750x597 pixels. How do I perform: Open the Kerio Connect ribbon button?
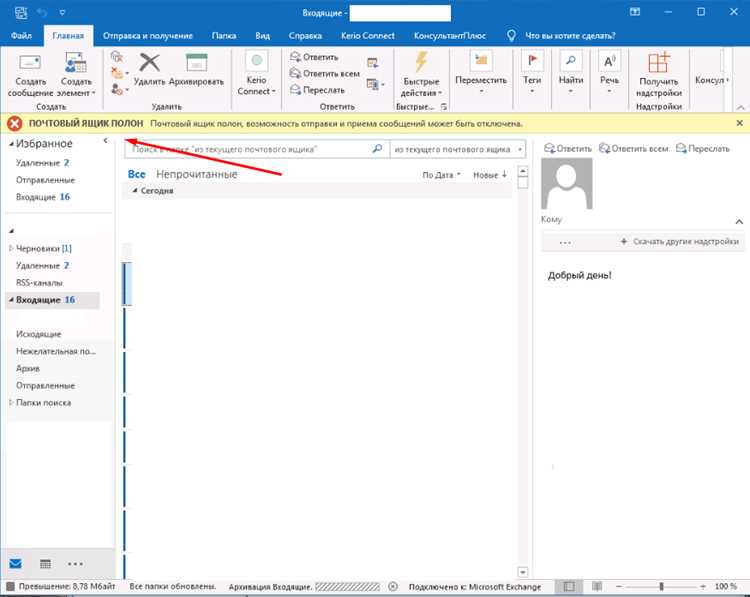point(256,73)
